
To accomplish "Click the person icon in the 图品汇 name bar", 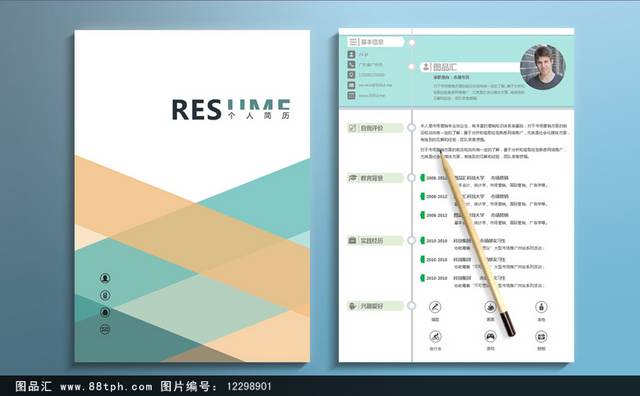I will tap(426, 67).
